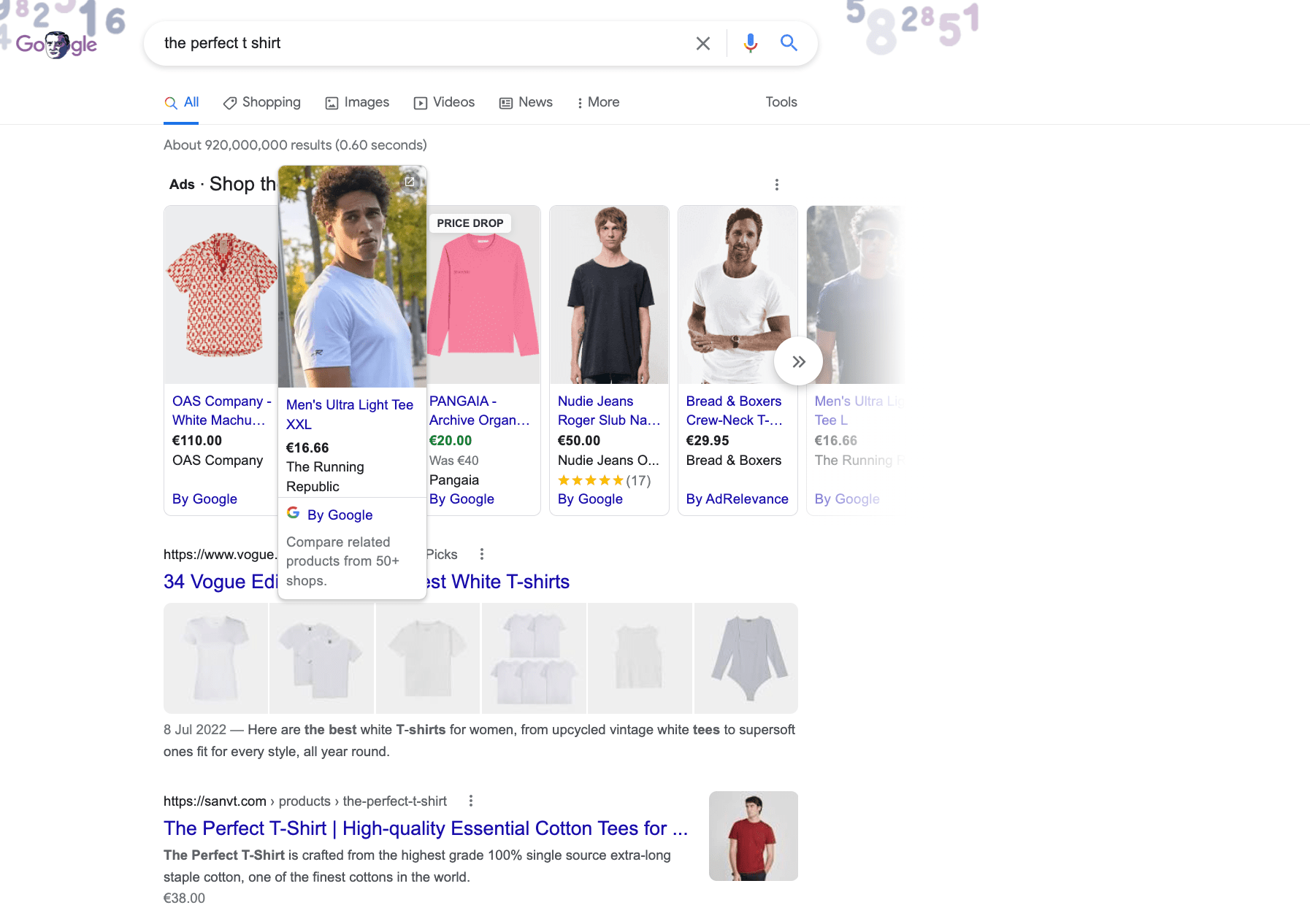
Task: Open the Ads section three-dot menu
Action: [777, 185]
